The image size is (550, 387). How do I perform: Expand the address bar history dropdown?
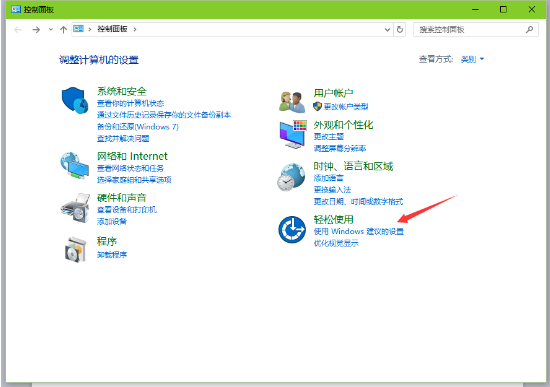click(x=387, y=29)
